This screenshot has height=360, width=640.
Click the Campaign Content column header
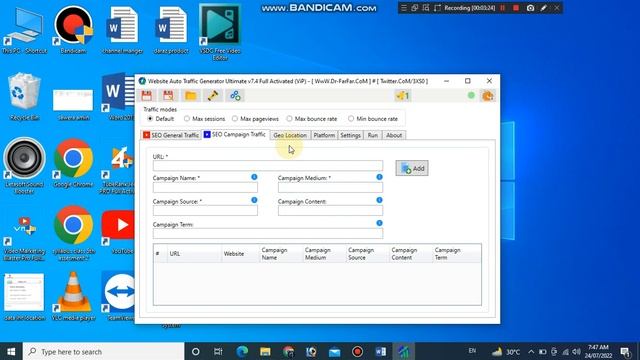click(411, 253)
